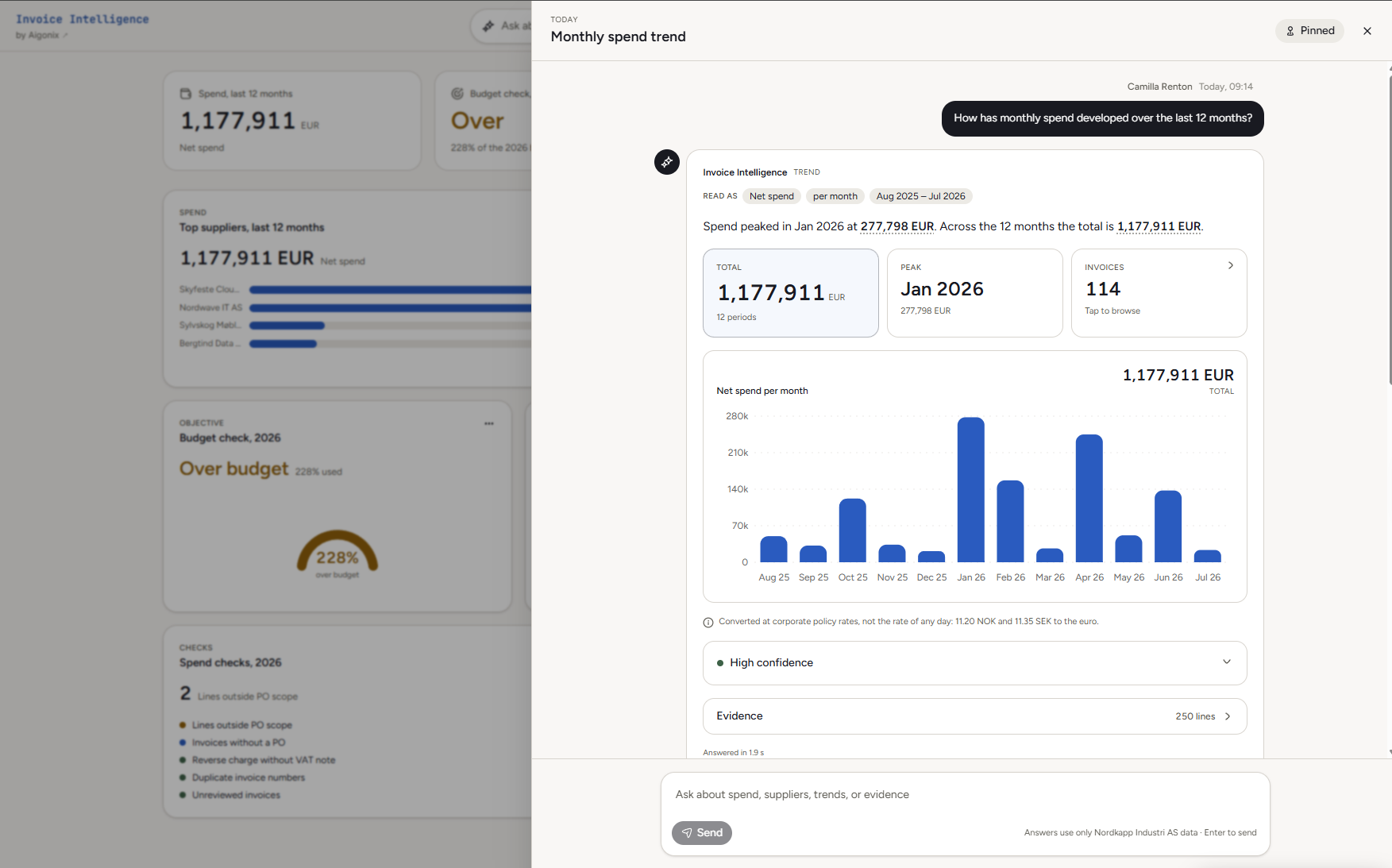Select the Peak Jan 2026 card
The width and height of the screenshot is (1392, 868).
pos(974,293)
